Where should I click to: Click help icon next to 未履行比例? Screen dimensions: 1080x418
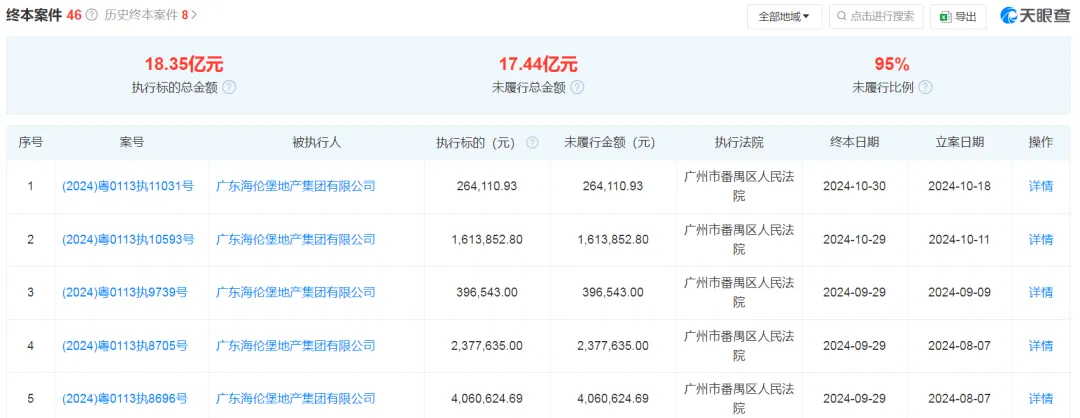coord(926,87)
